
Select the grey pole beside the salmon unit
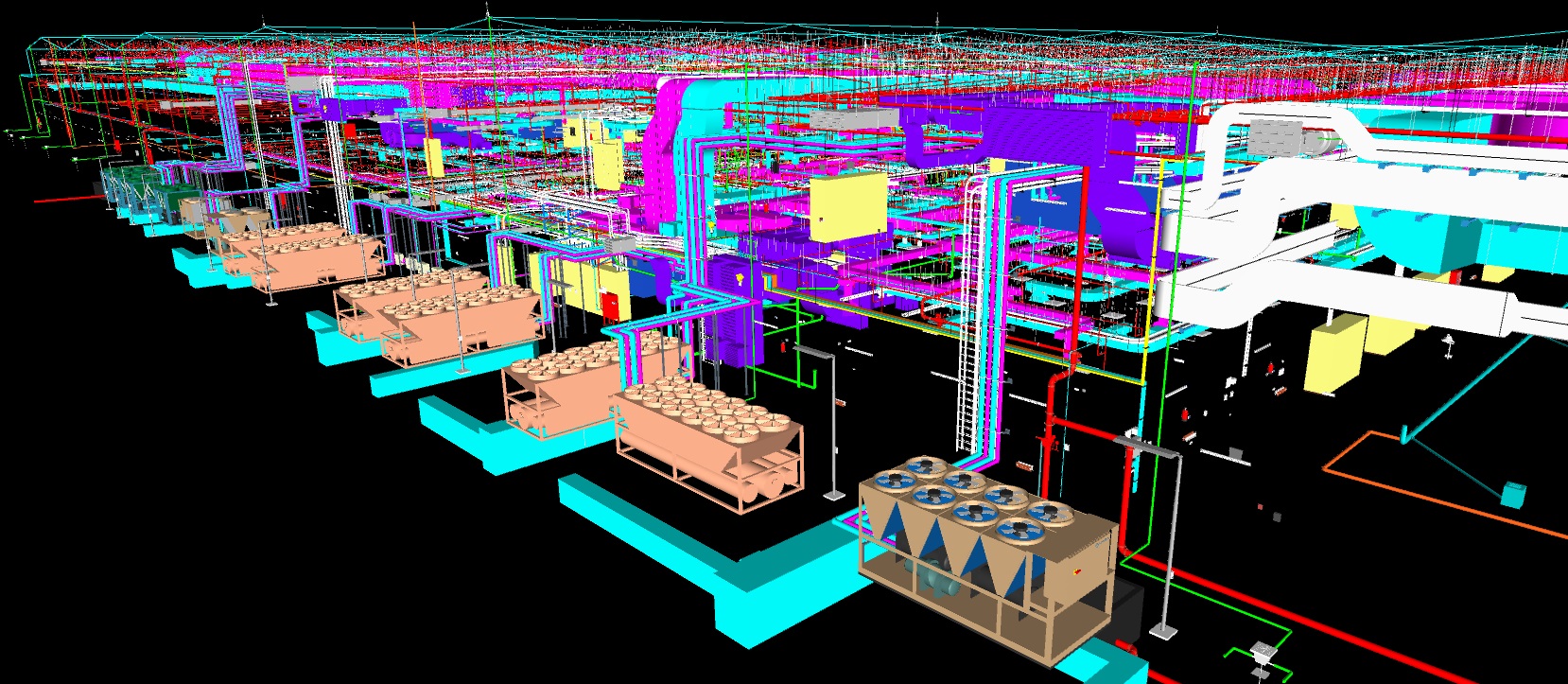coord(831,426)
